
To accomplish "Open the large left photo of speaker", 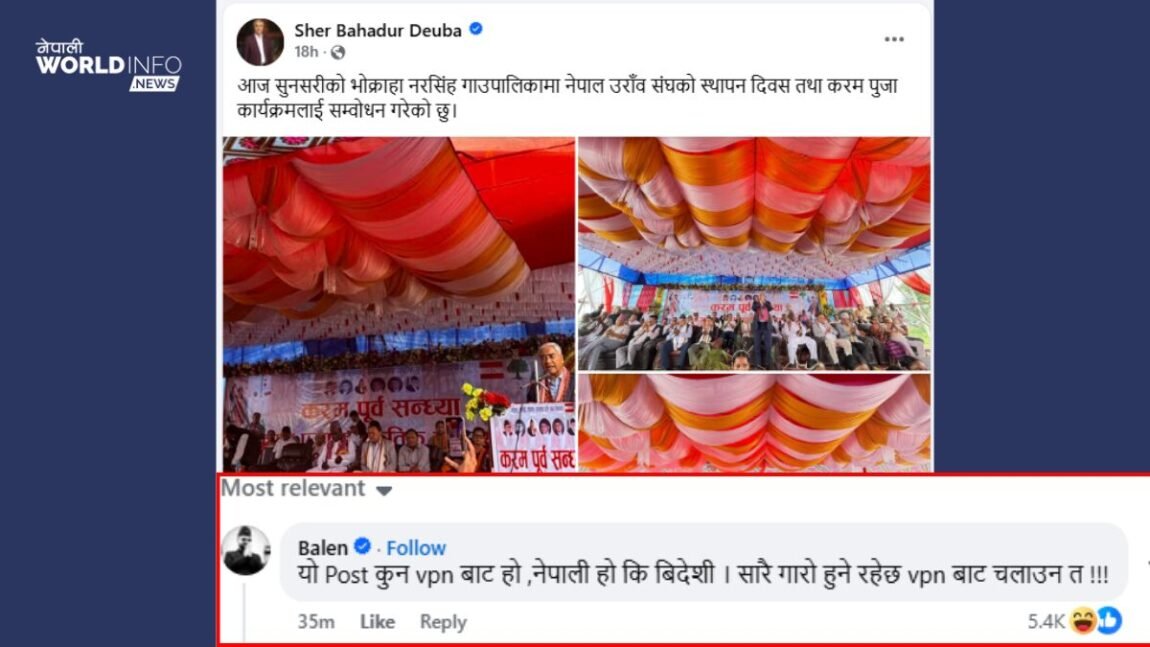I will [x=399, y=304].
